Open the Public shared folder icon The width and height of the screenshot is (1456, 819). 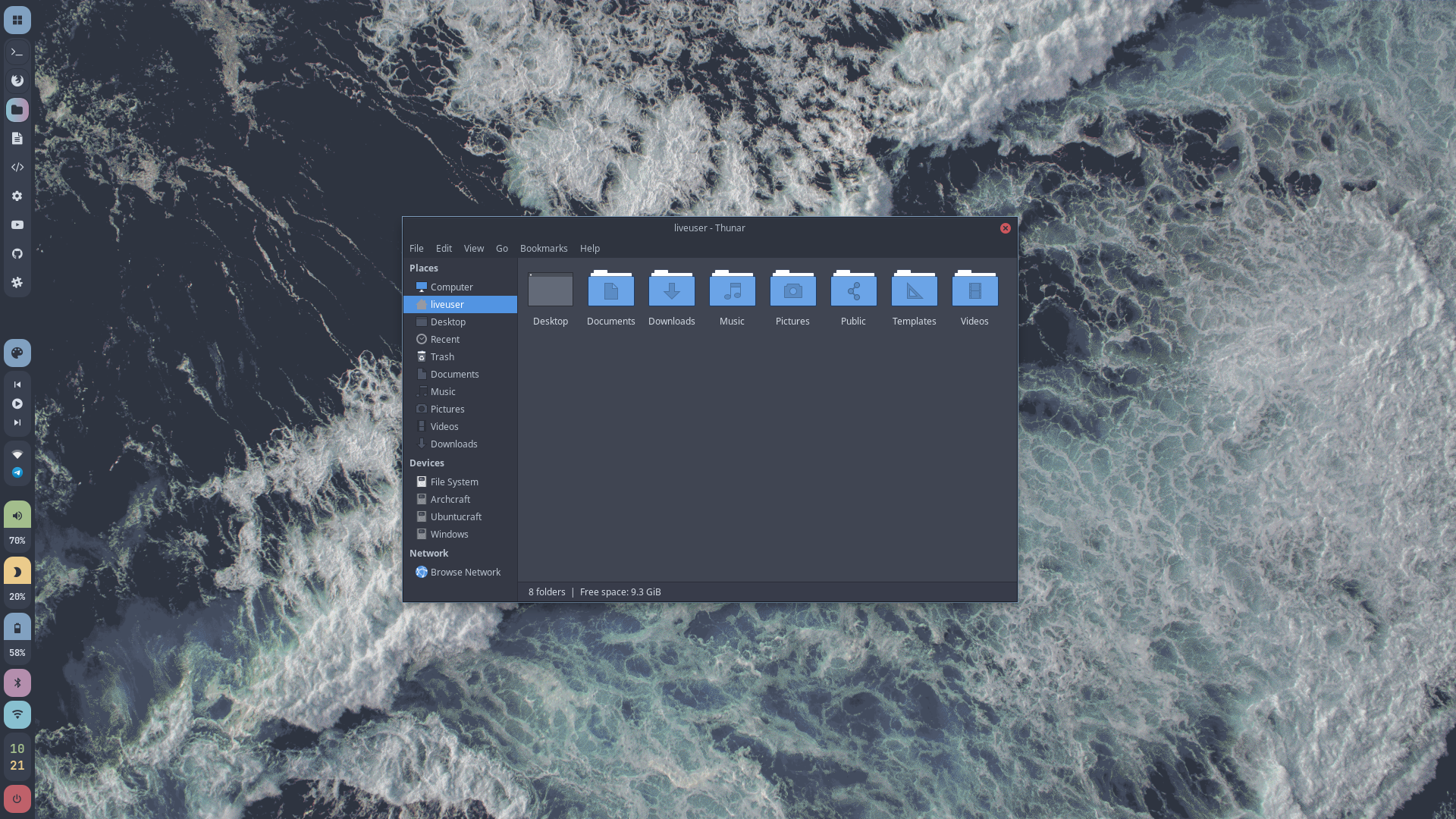tap(853, 290)
